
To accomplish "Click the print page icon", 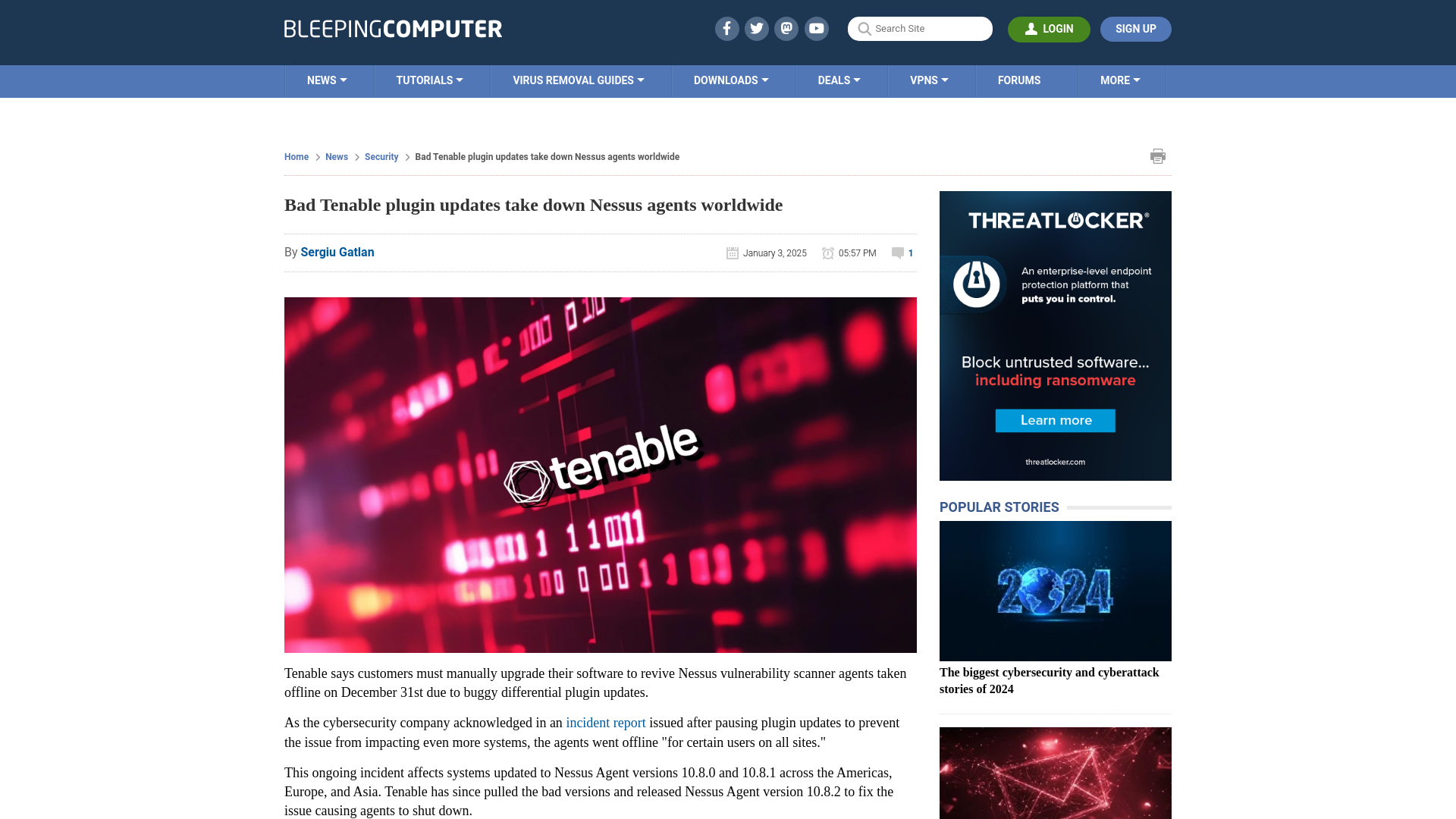I will pos(1158,156).
